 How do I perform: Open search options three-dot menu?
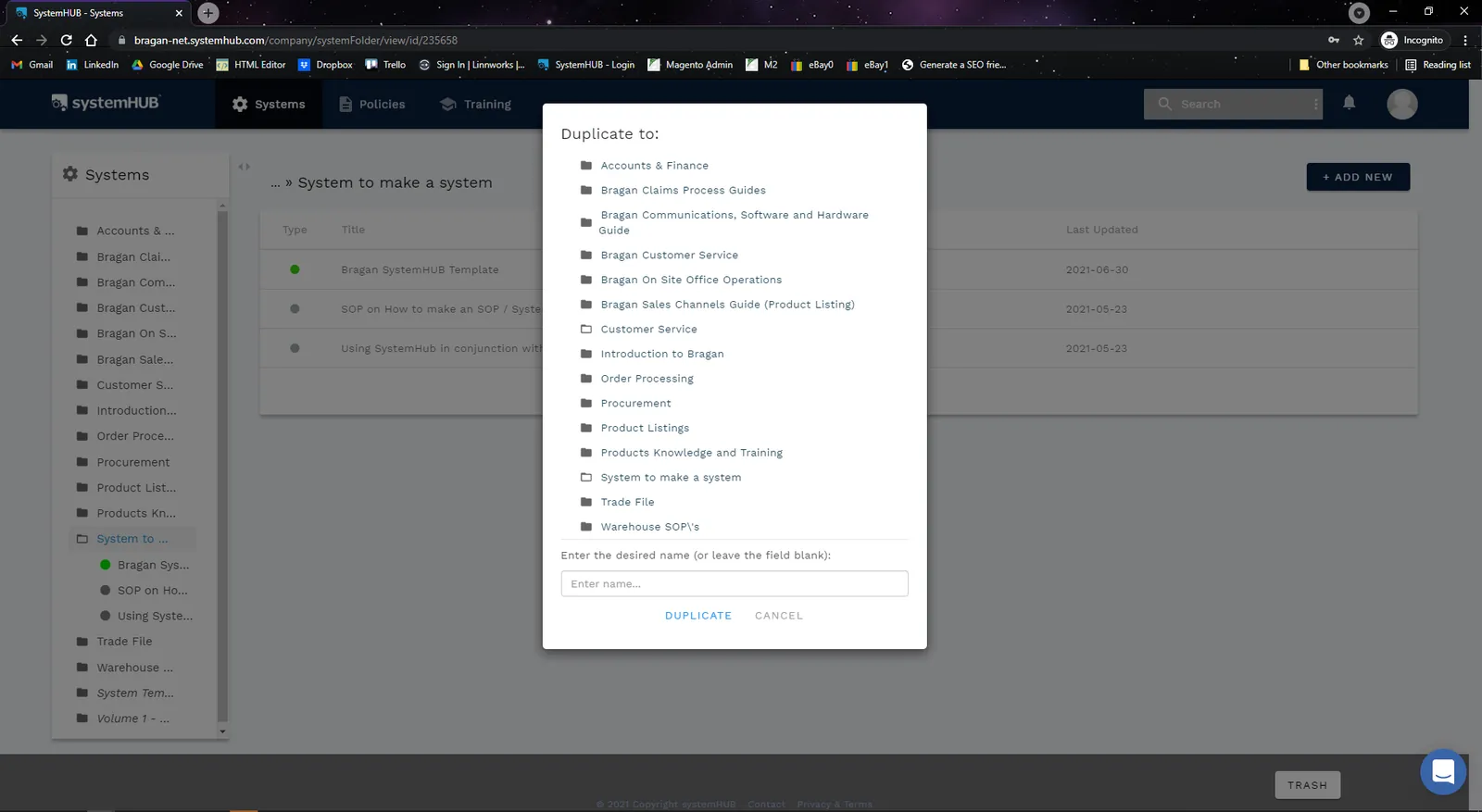click(1315, 105)
